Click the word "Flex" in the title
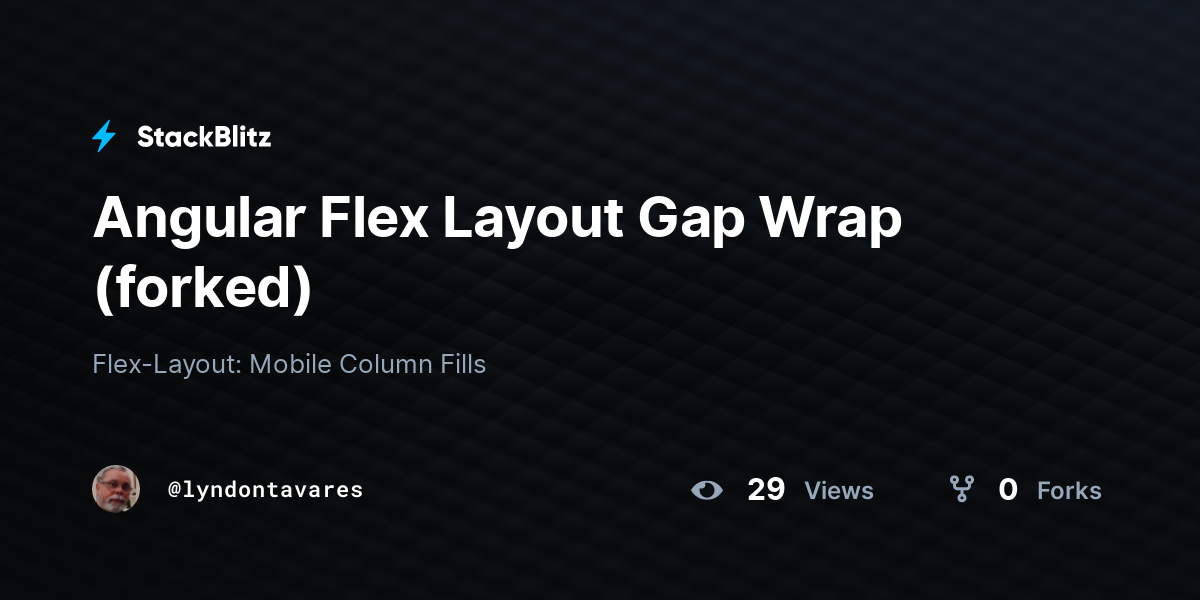The image size is (1200, 600). pos(373,218)
